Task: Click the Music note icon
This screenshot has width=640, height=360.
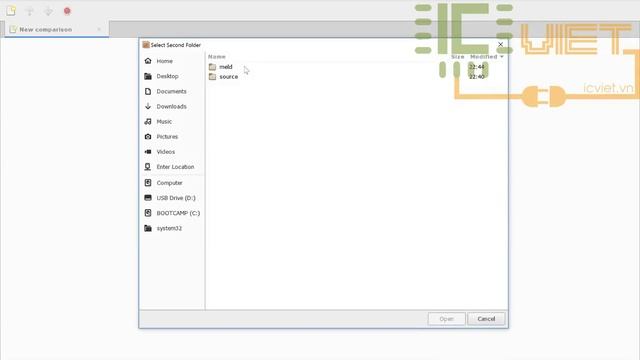Action: tap(148, 122)
